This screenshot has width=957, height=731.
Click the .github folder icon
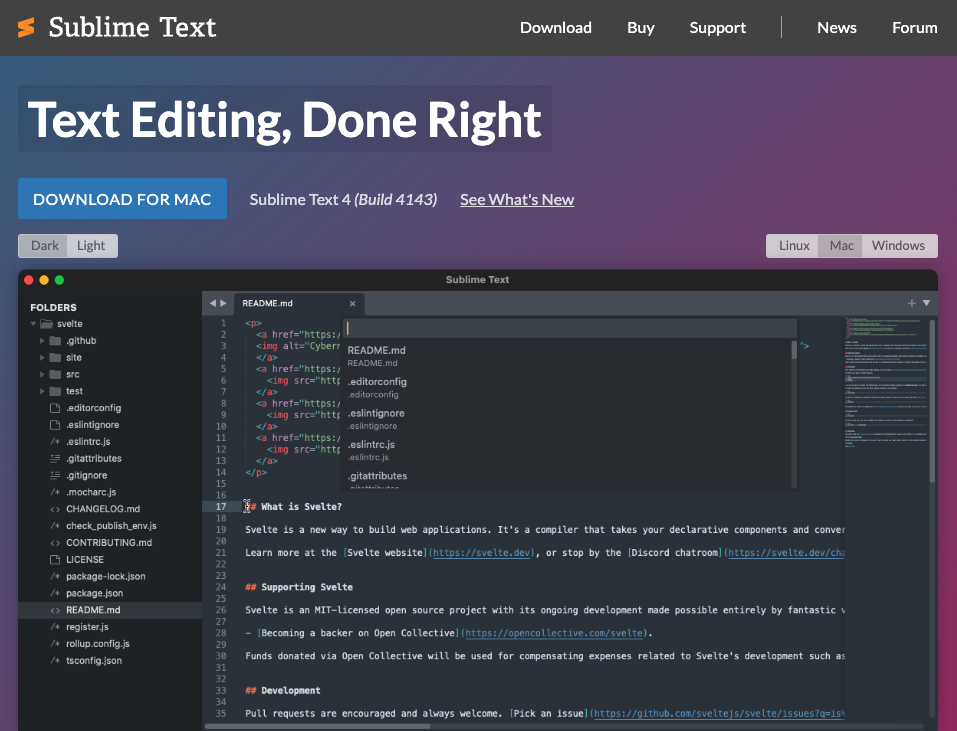pos(55,340)
